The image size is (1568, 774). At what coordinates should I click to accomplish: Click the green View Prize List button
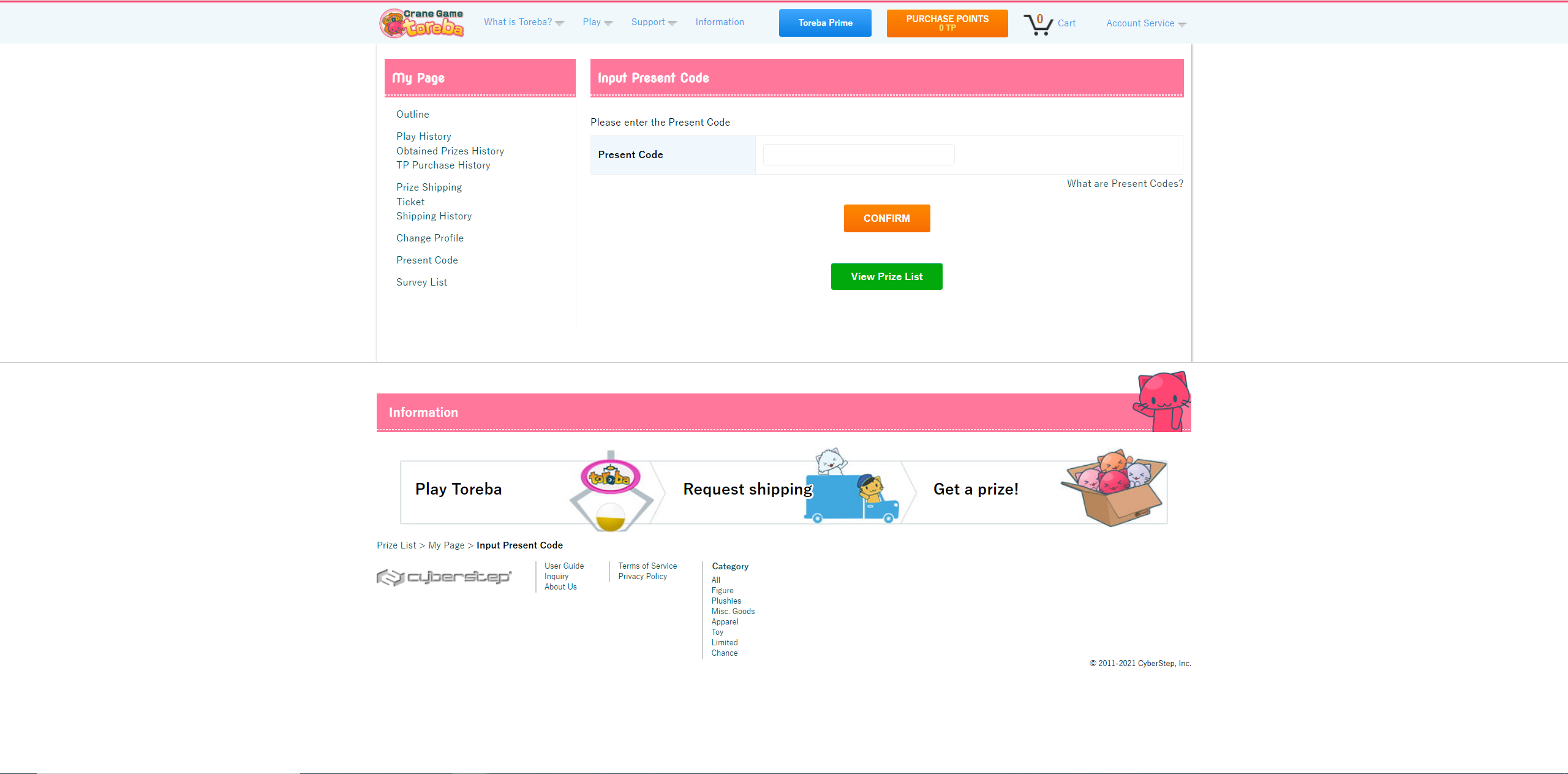(x=886, y=276)
